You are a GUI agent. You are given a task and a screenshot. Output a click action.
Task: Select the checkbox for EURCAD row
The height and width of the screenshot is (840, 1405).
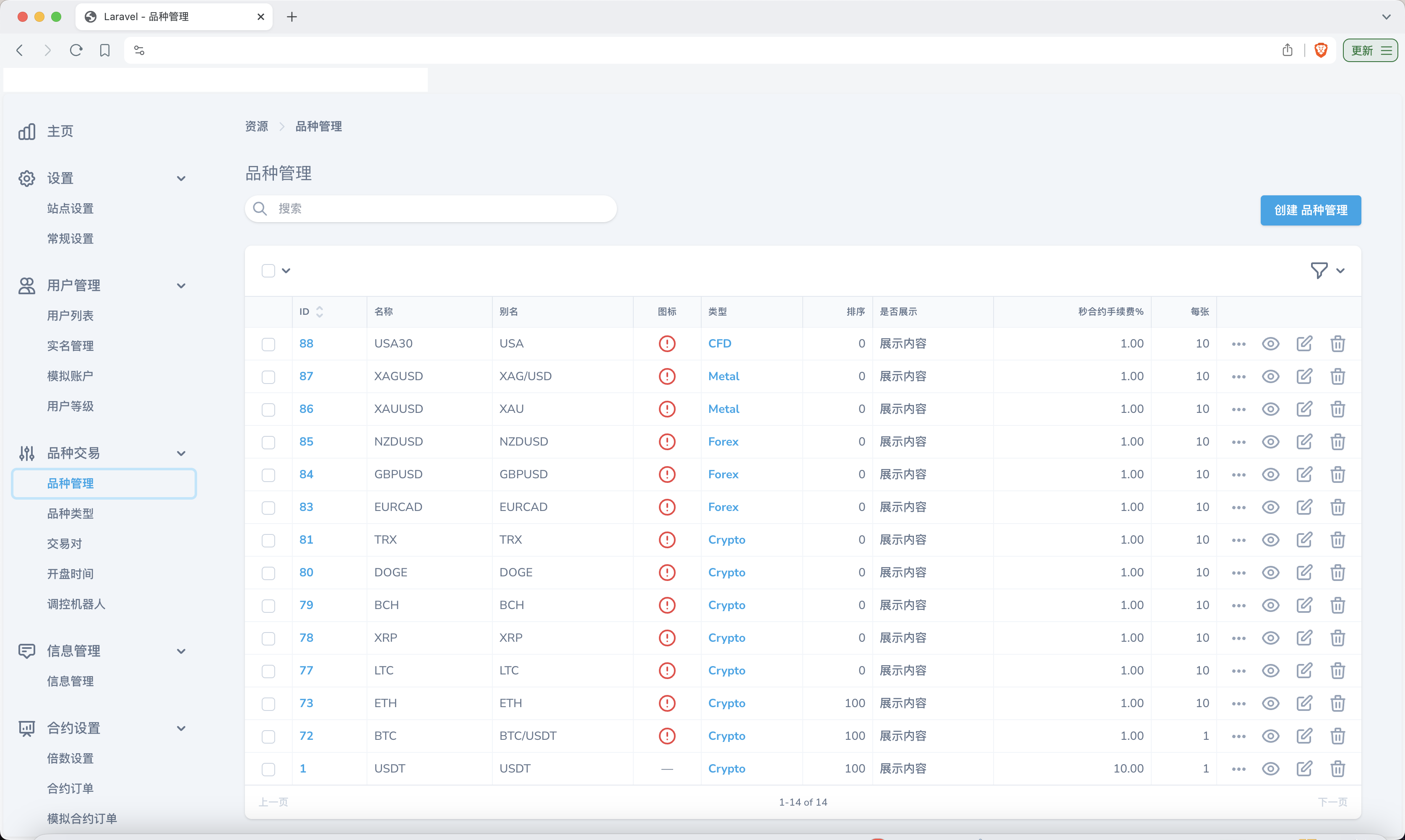point(268,508)
